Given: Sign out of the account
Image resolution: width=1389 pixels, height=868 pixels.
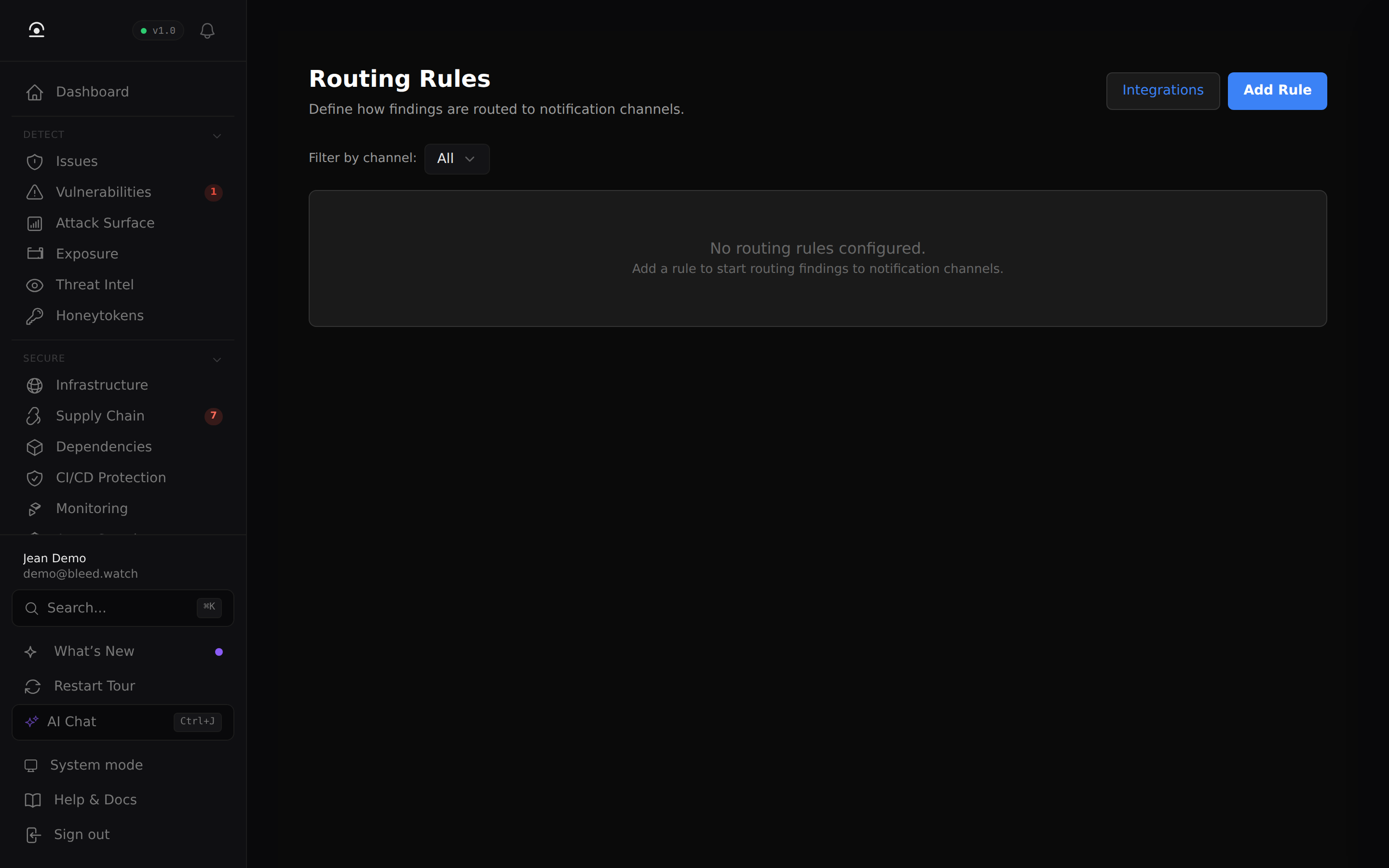Looking at the screenshot, I should 123,835.
